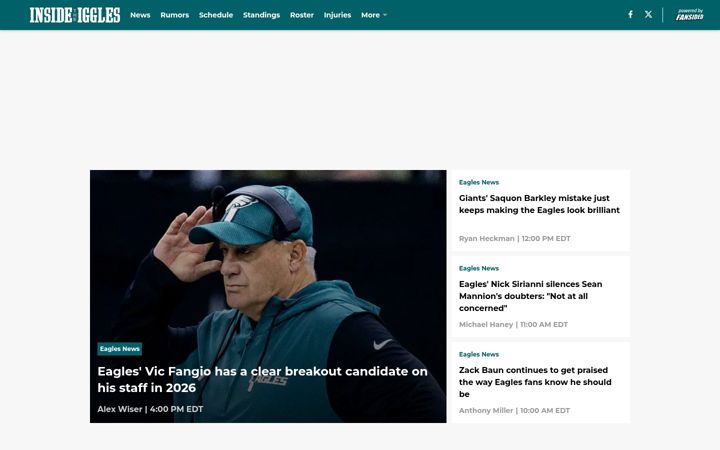Image resolution: width=720 pixels, height=450 pixels.
Task: Open the Vic Fangio breakout candidate headline
Action: (262, 379)
